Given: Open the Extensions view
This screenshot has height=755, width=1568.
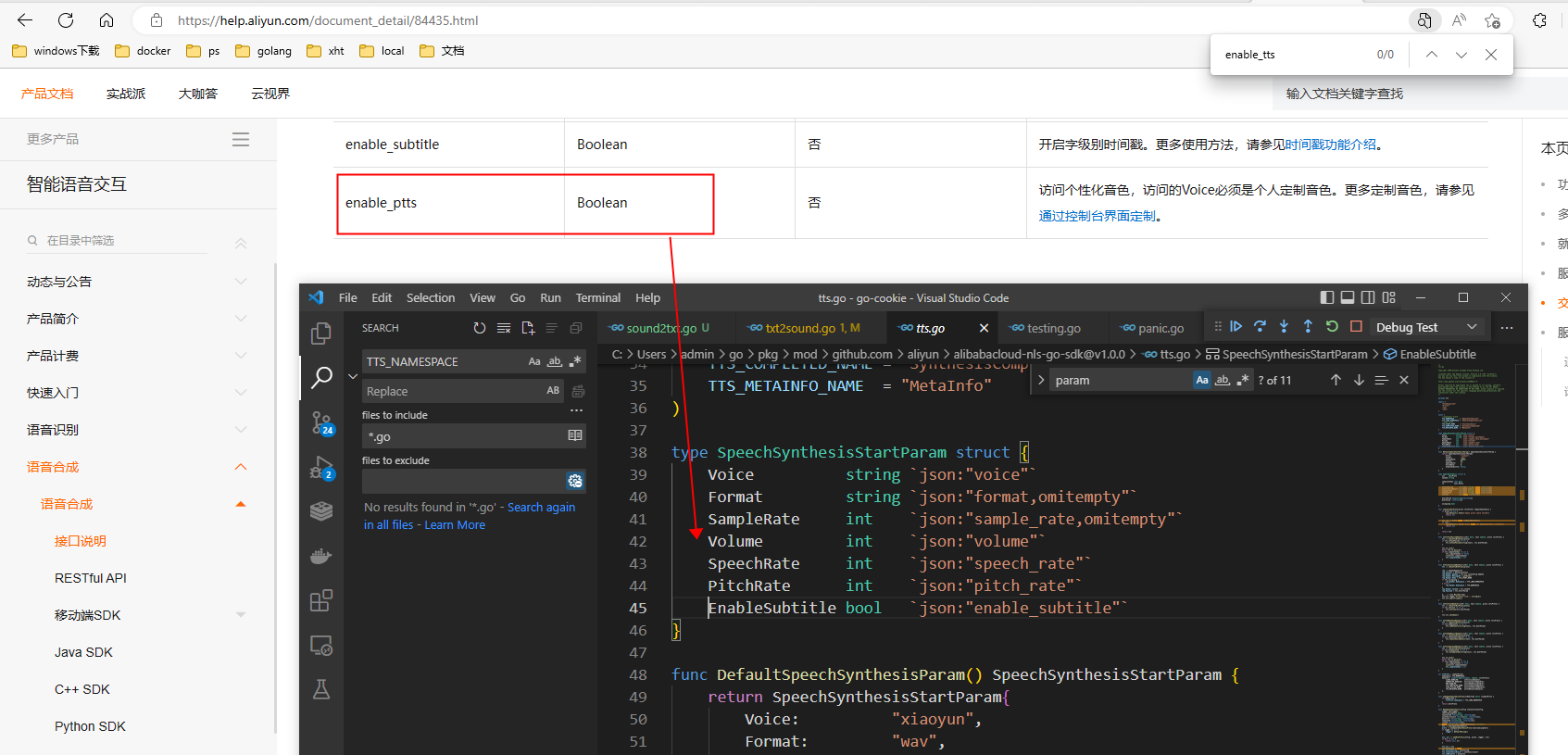Looking at the screenshot, I should pyautogui.click(x=321, y=600).
